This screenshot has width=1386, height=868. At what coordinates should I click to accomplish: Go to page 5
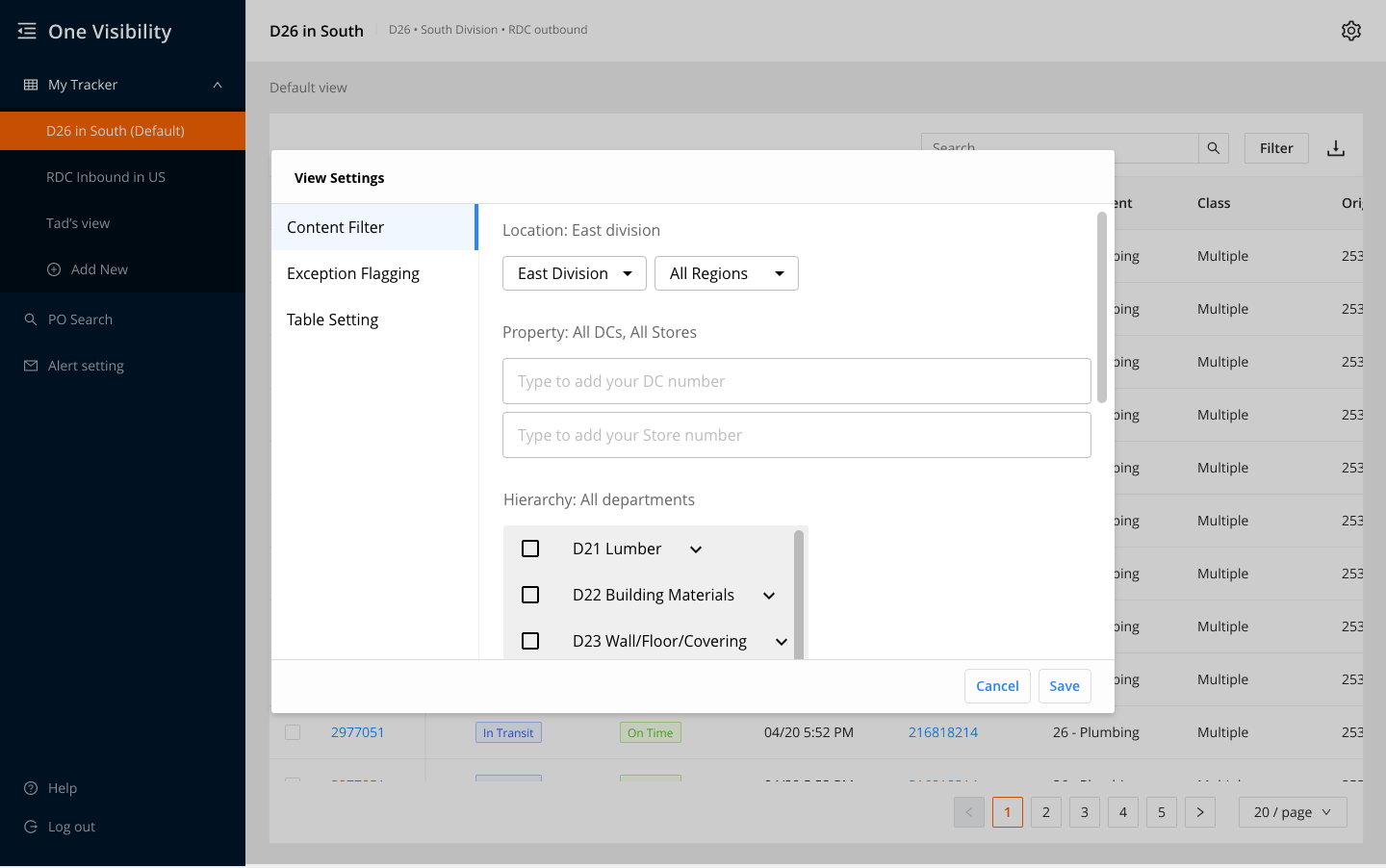point(1162,812)
